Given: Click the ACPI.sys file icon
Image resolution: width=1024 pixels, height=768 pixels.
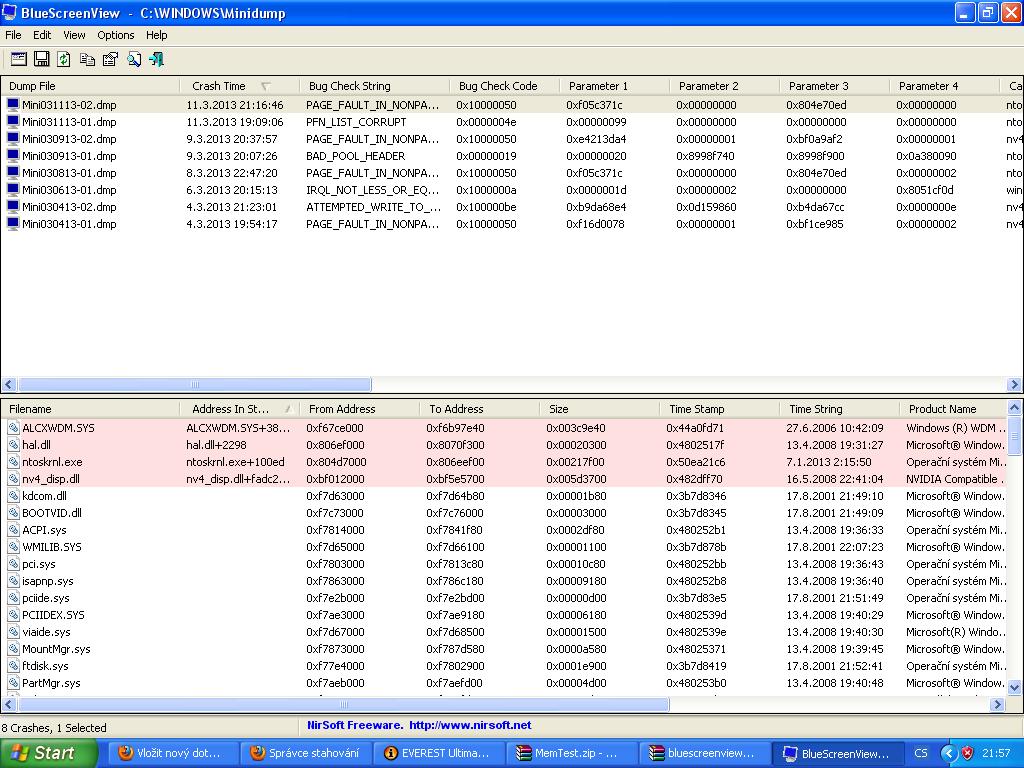Looking at the screenshot, I should [x=14, y=530].
